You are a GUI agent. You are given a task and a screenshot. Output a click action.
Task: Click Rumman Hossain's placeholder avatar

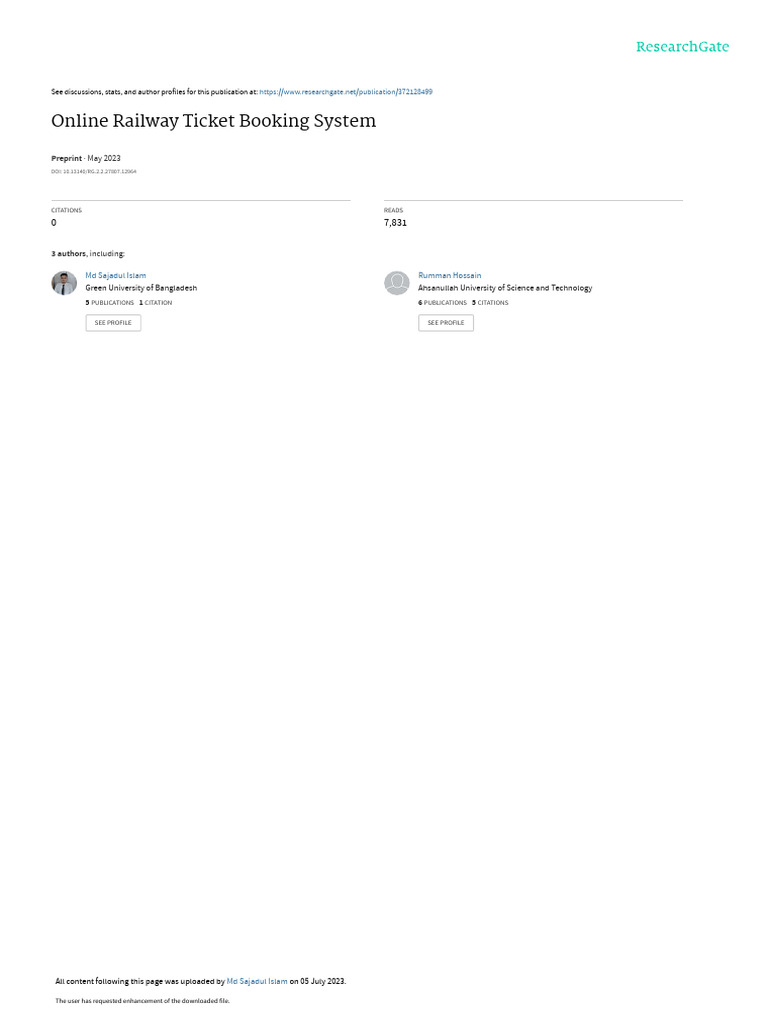[396, 283]
